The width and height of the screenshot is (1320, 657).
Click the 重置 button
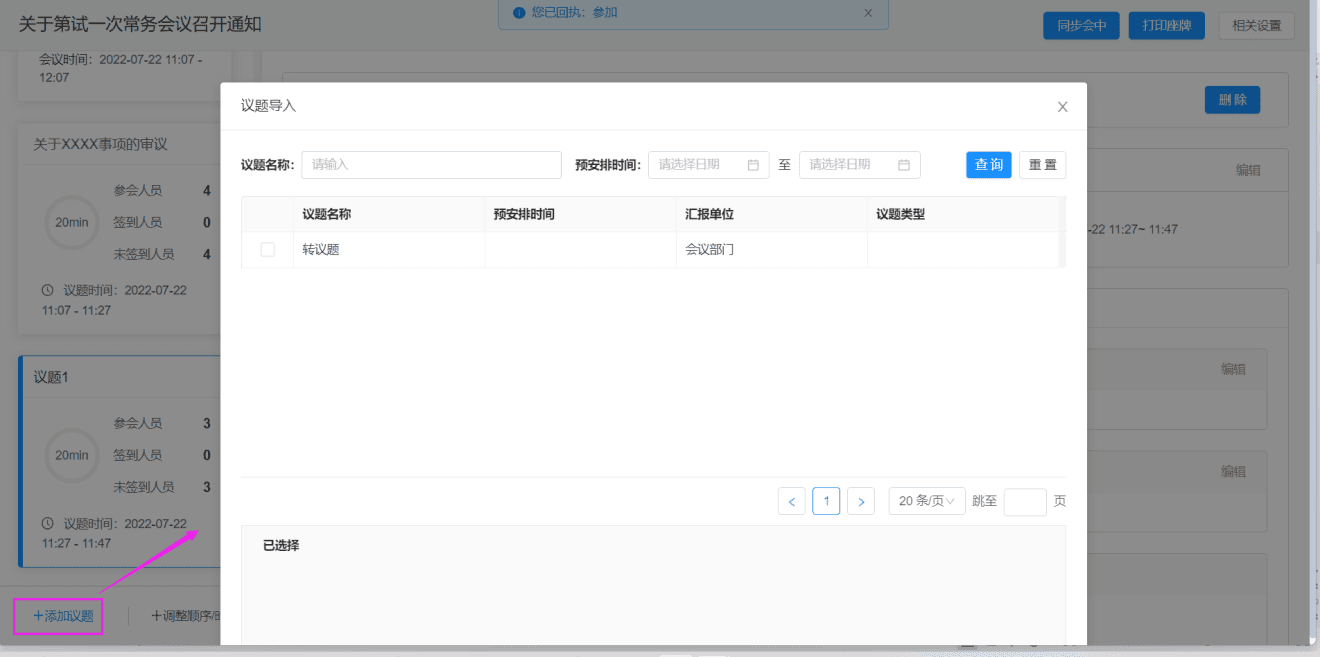[x=1042, y=165]
